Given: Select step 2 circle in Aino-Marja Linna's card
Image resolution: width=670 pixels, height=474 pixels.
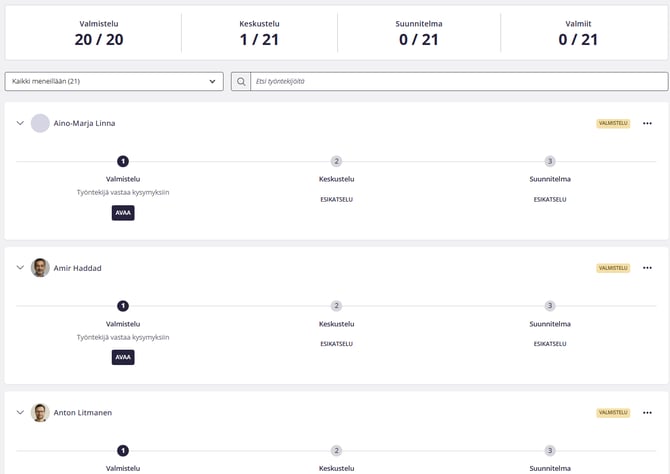Looking at the screenshot, I should (336, 161).
